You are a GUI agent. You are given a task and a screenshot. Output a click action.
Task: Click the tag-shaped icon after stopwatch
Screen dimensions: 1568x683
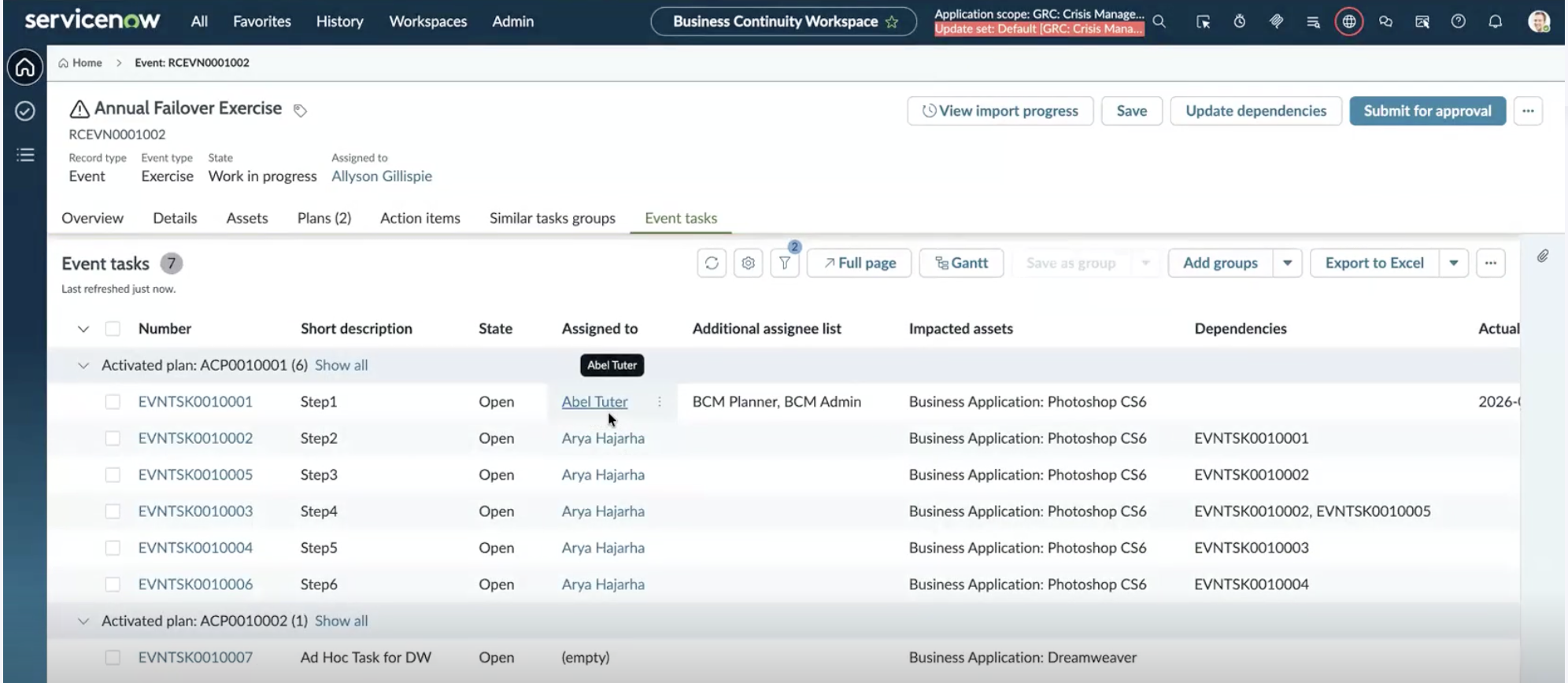click(1276, 22)
